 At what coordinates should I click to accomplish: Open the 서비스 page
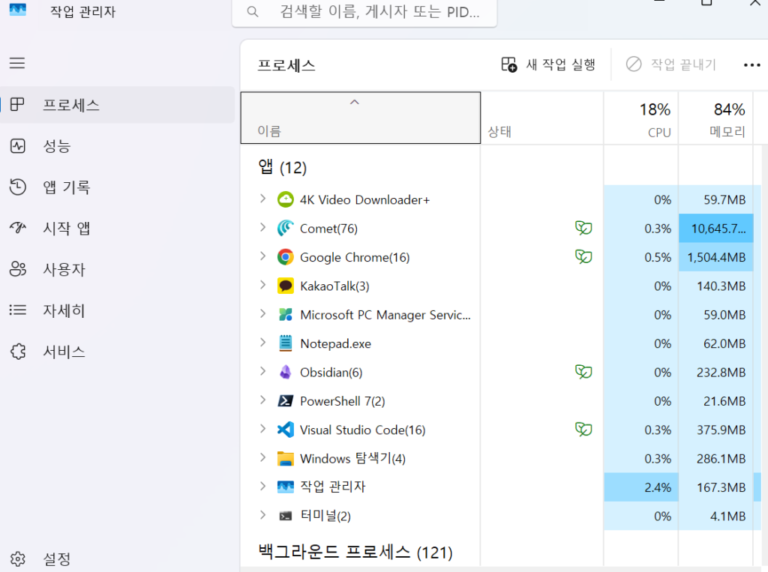(118, 351)
